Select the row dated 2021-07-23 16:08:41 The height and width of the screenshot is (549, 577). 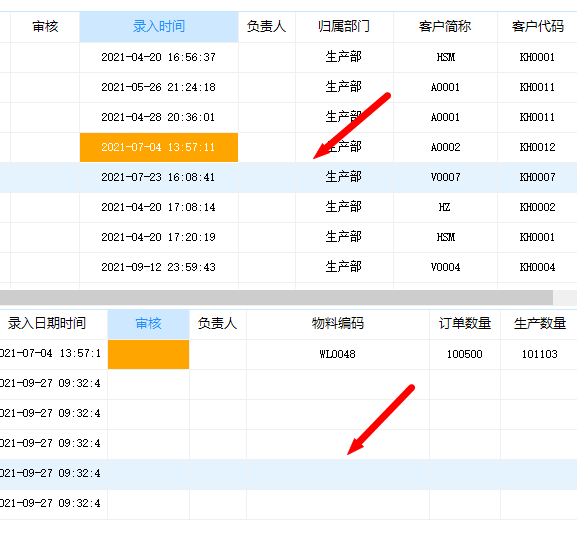pyautogui.click(x=288, y=177)
